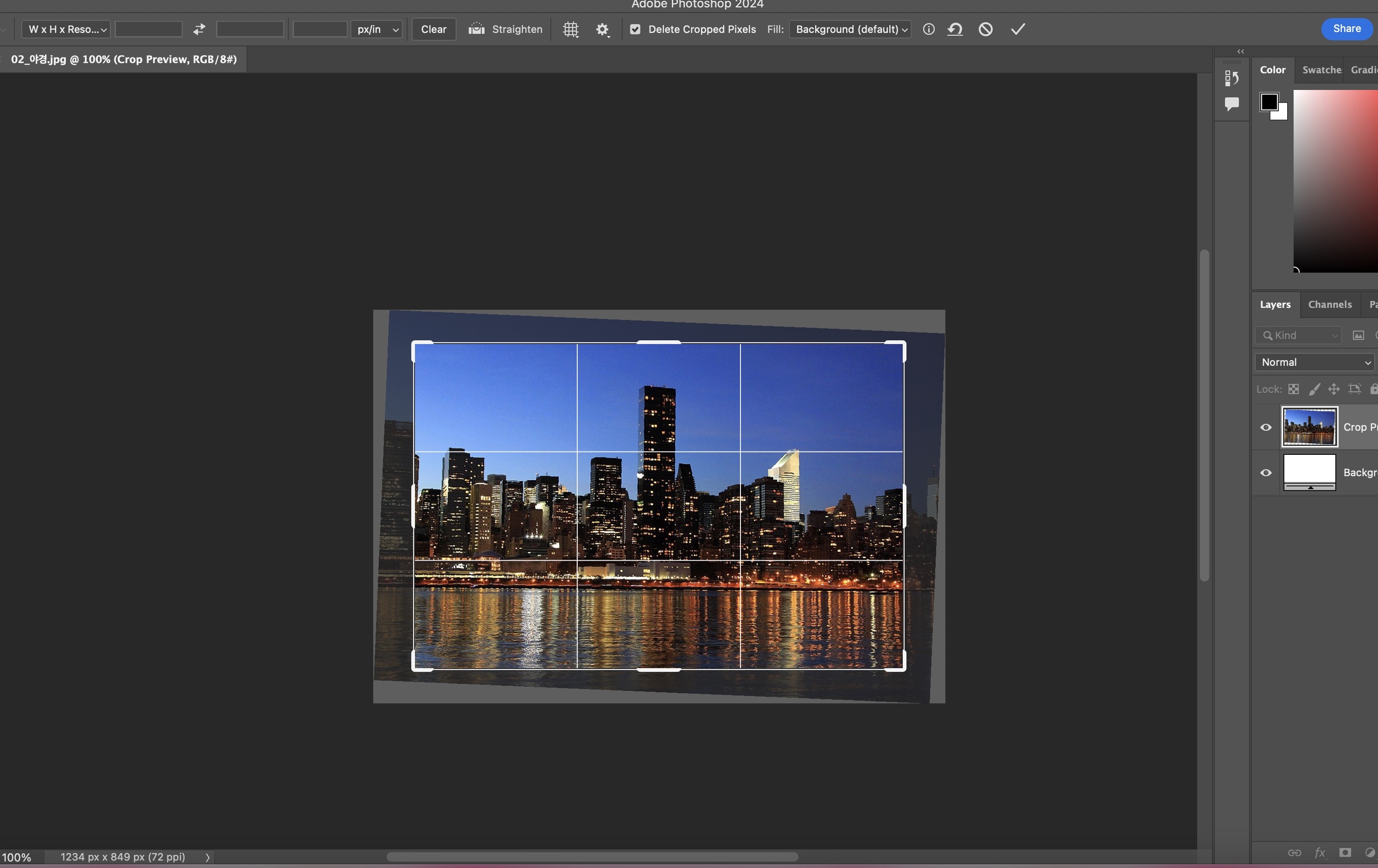The height and width of the screenshot is (868, 1378).
Task: Click the black foreground color swatch
Action: coord(1268,102)
